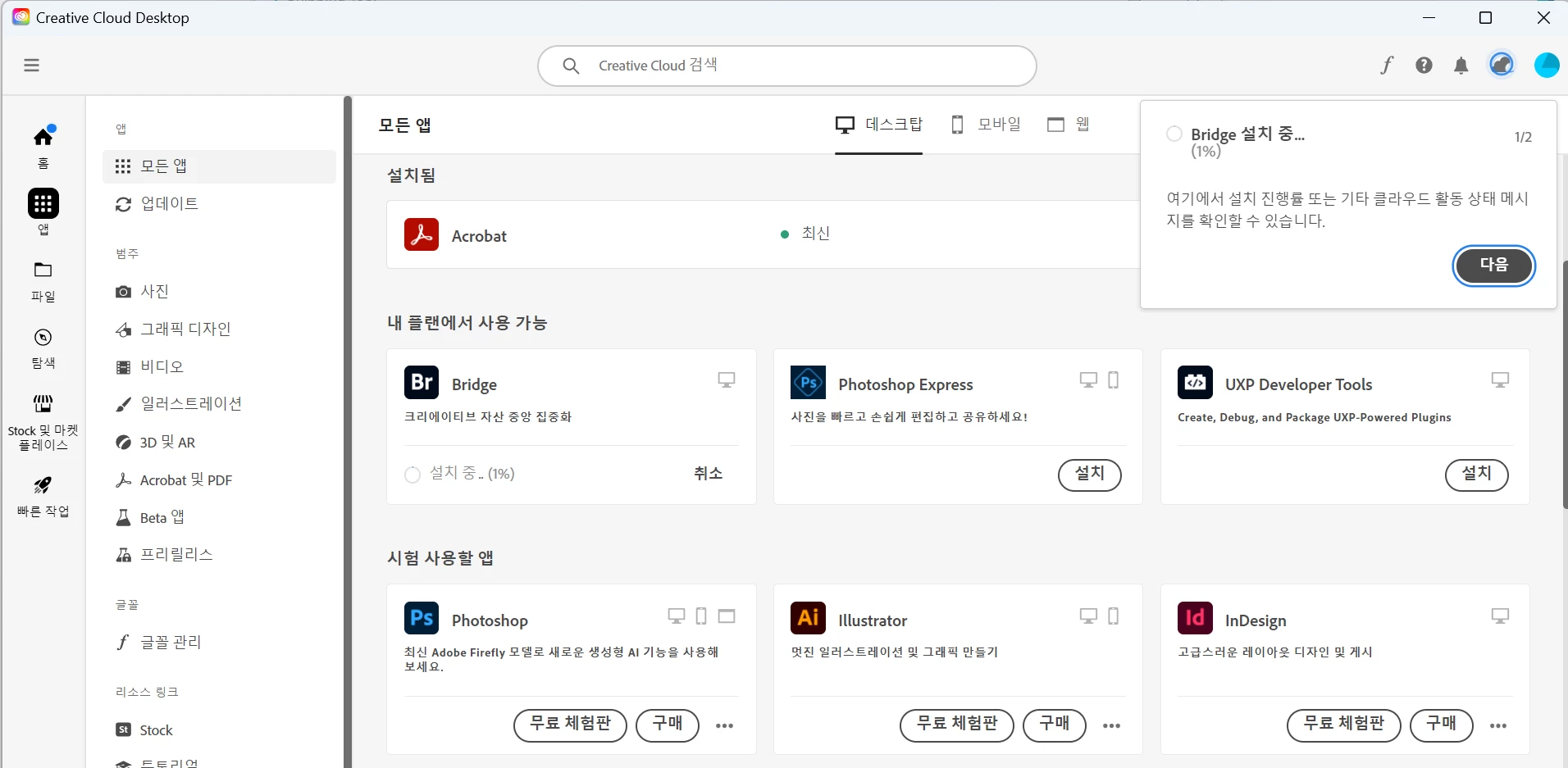
Task: Open the Beta 앱 category
Action: [x=219, y=517]
